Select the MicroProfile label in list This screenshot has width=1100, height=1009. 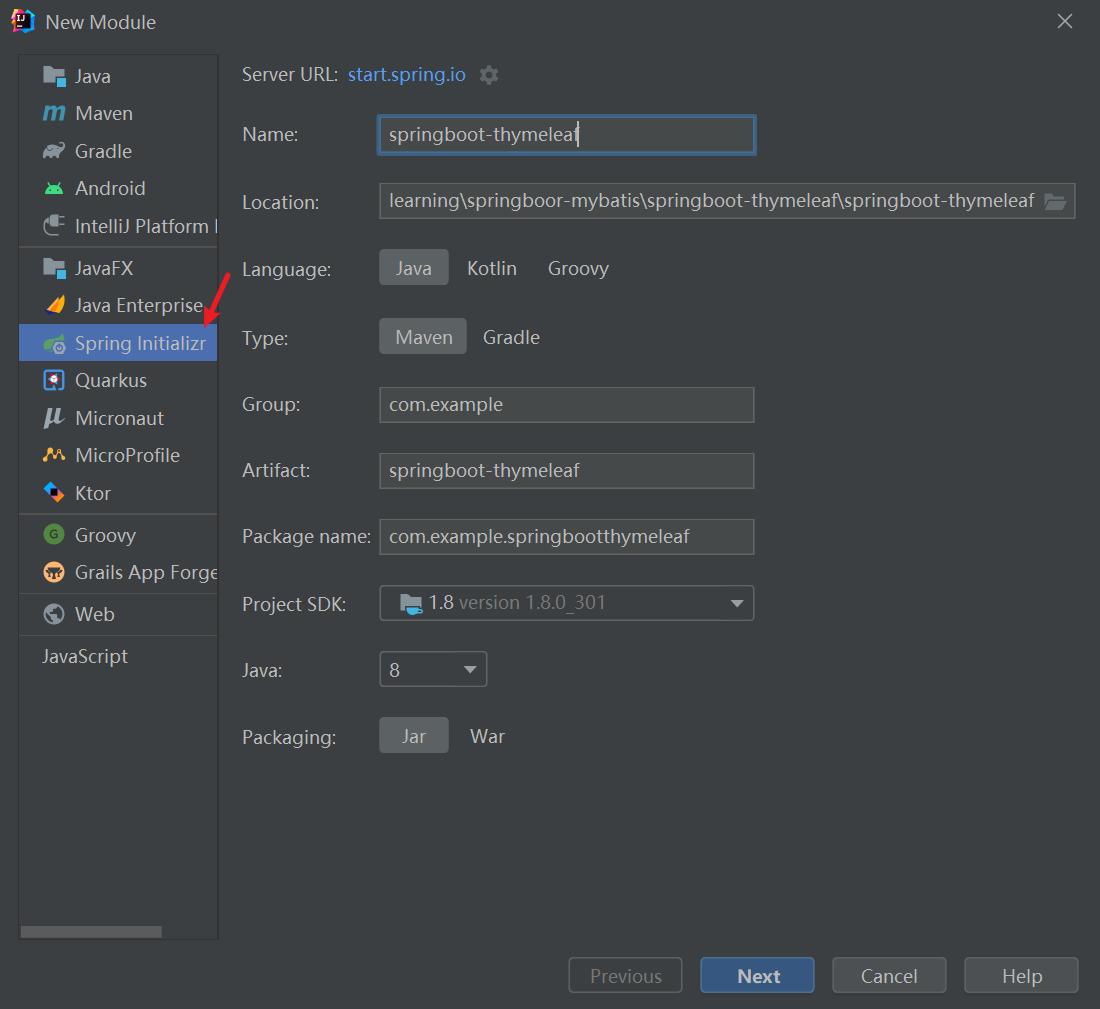pos(128,455)
